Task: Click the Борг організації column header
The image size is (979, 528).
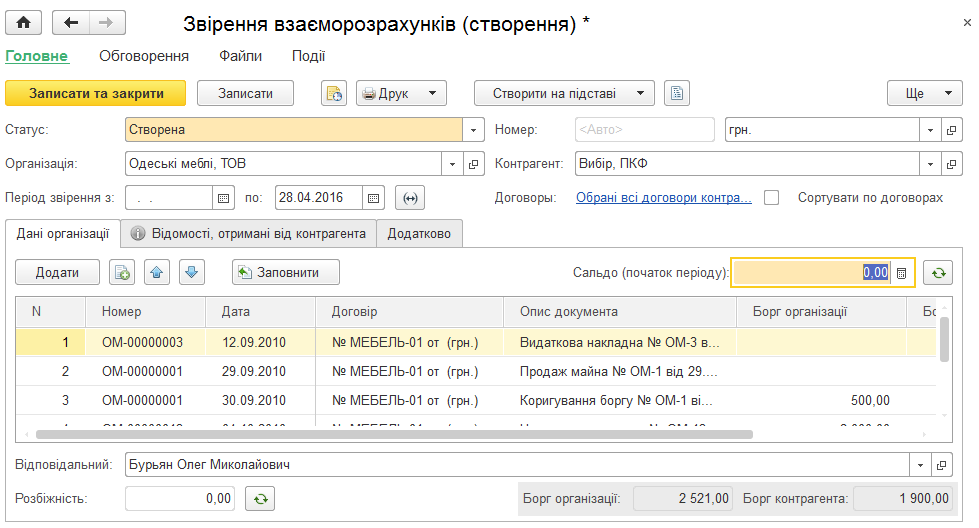Action: pyautogui.click(x=821, y=311)
